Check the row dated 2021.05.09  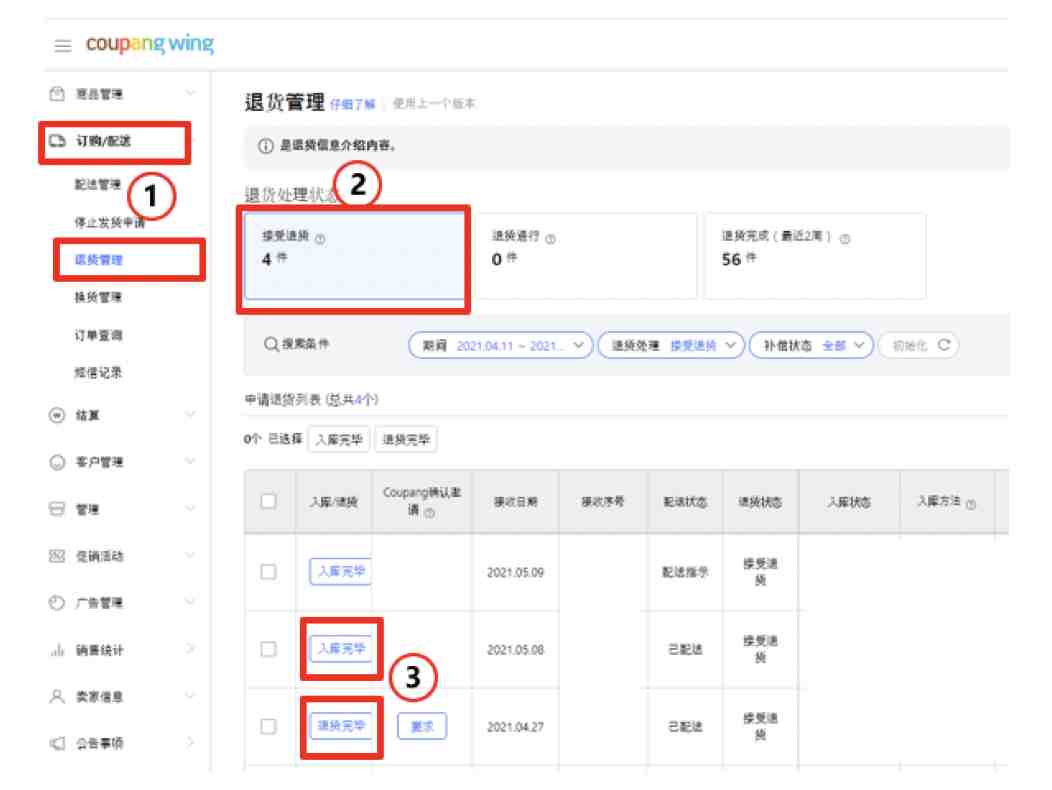[x=268, y=572]
